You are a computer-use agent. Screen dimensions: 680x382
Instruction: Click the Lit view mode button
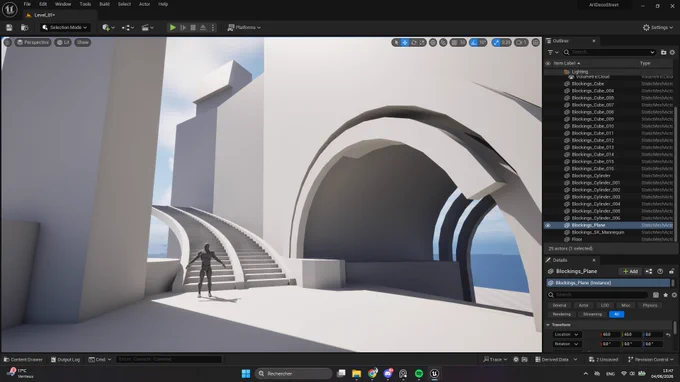point(63,42)
